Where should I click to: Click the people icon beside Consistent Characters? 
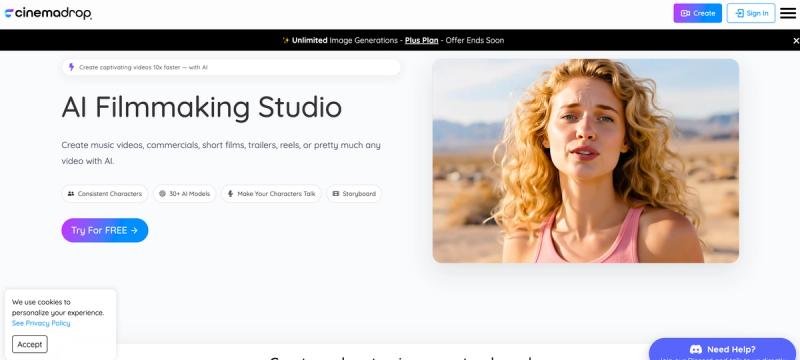[71, 194]
